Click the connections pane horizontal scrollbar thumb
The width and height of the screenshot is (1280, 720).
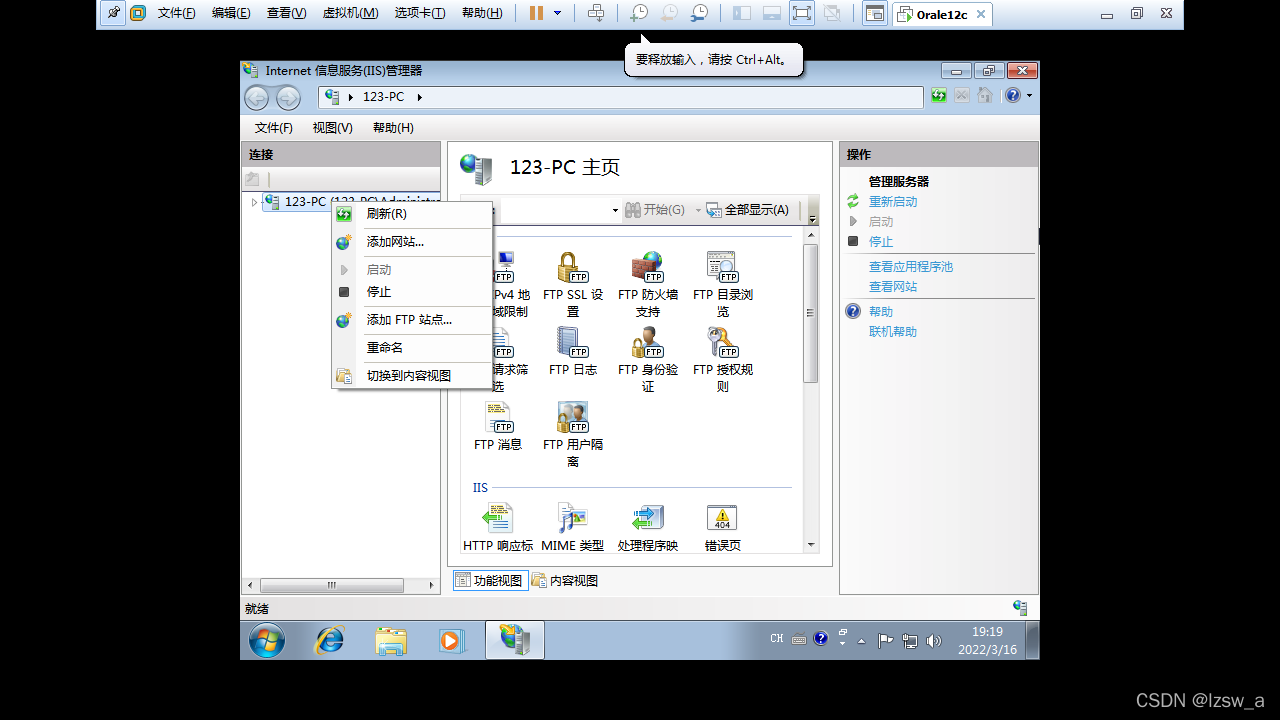click(334, 586)
